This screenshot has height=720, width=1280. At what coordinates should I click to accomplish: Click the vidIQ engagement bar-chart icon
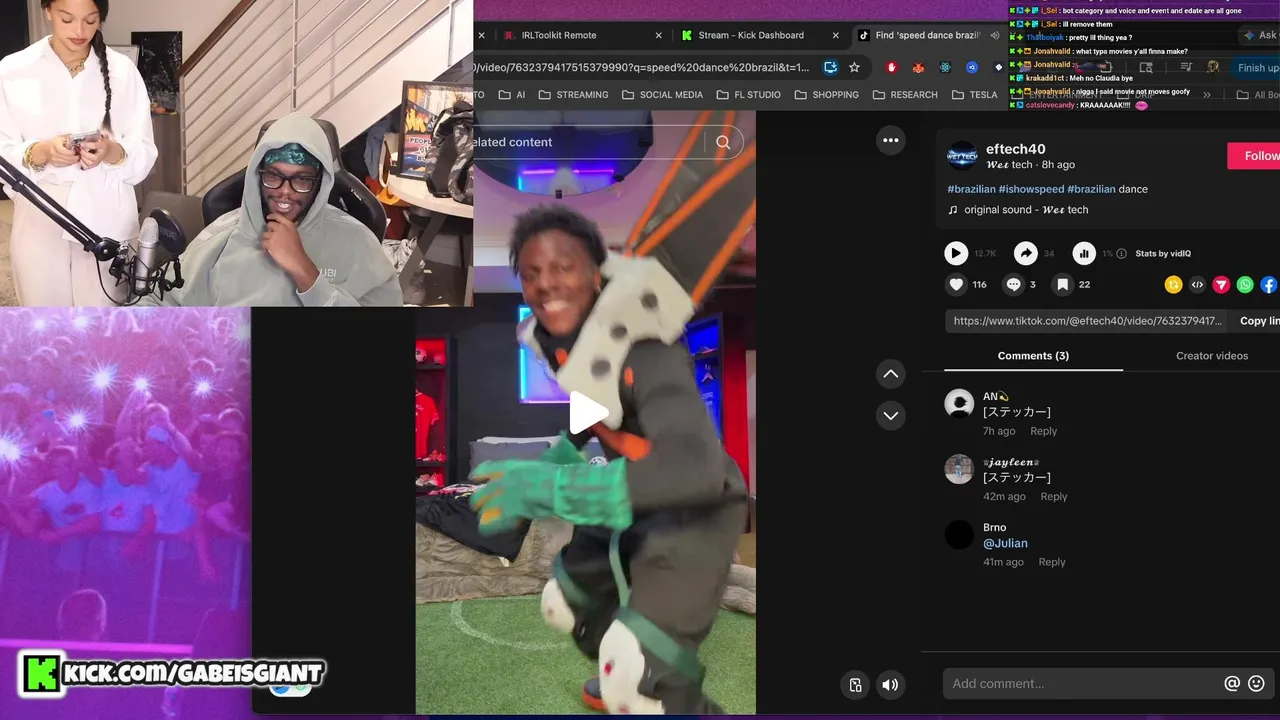[1084, 254]
